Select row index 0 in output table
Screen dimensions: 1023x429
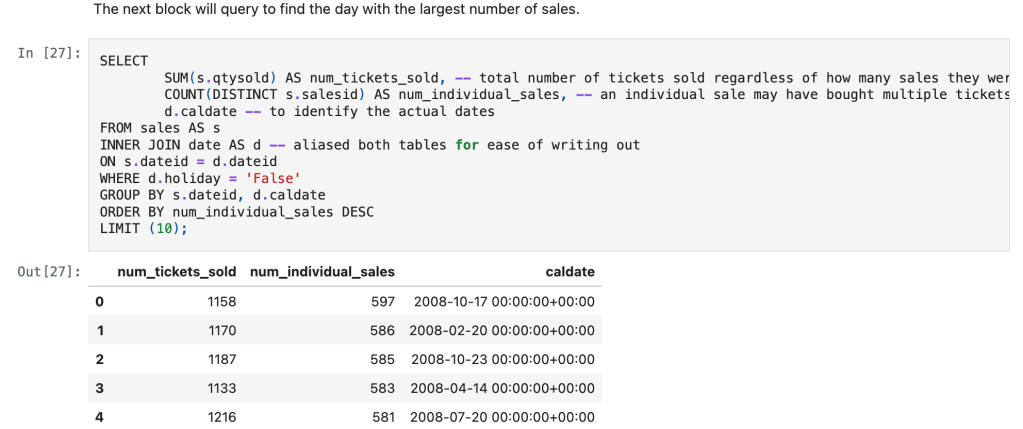tap(98, 301)
